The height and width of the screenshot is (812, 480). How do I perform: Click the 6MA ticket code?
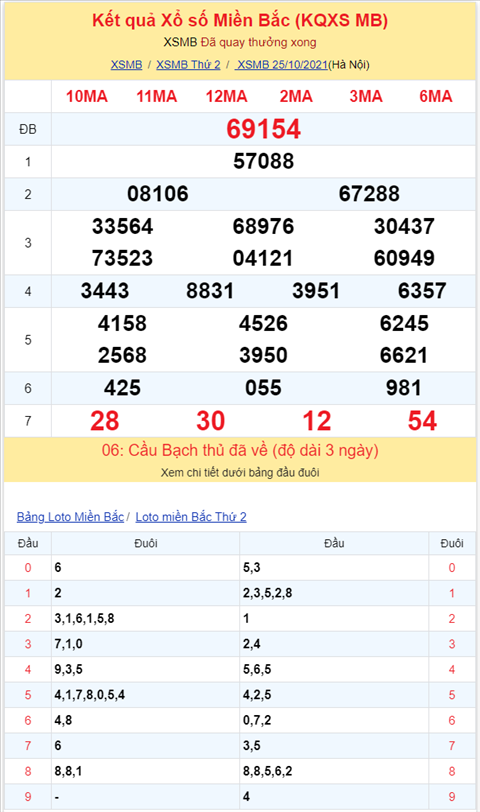435,96
